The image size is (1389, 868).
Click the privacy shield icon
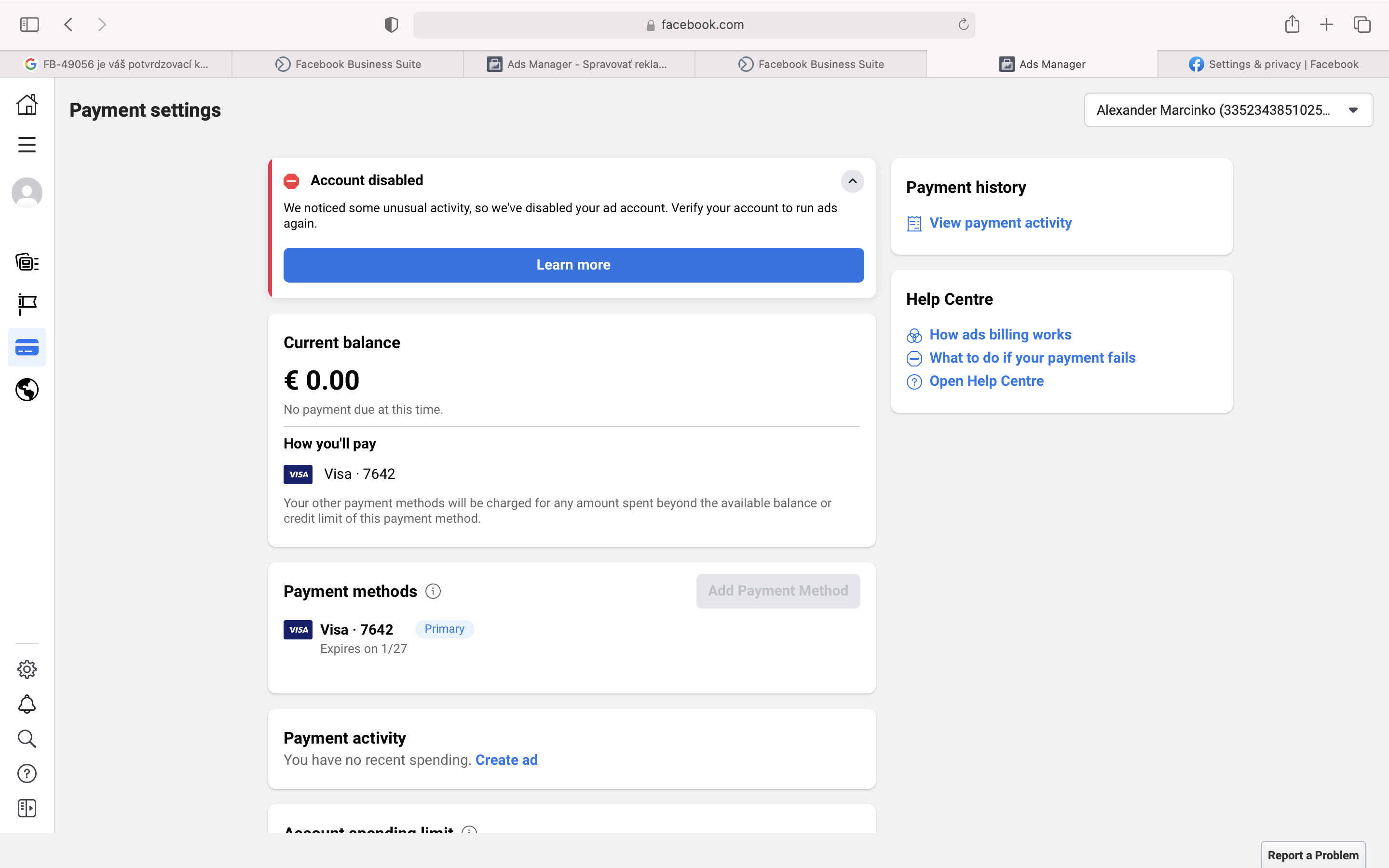tap(392, 25)
